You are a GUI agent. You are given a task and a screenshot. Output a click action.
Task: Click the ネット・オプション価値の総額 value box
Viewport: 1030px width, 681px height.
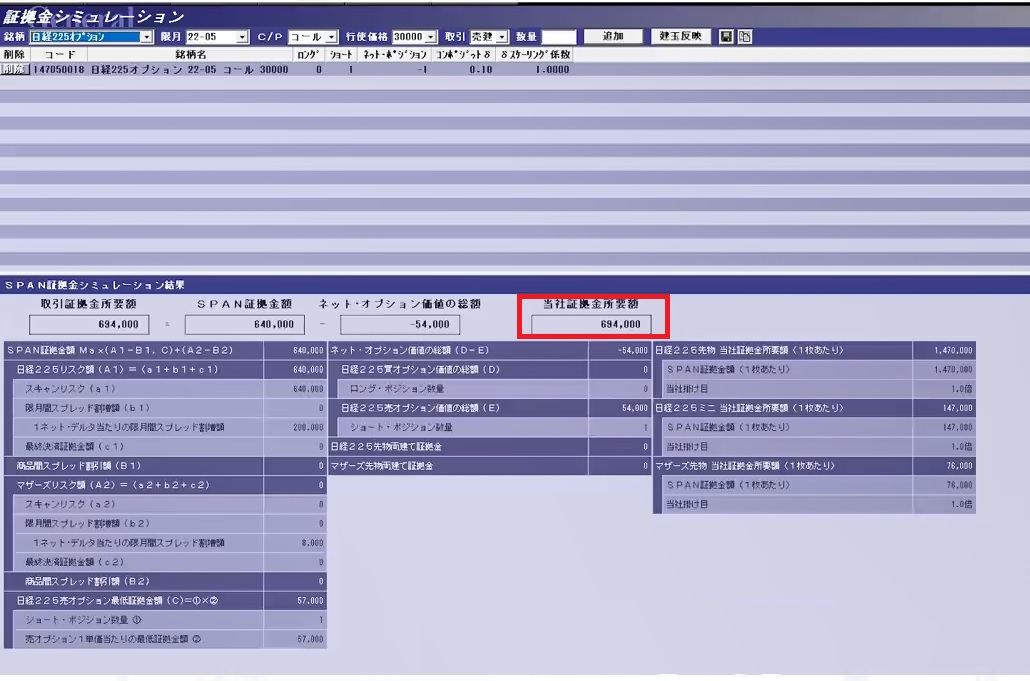[400, 324]
